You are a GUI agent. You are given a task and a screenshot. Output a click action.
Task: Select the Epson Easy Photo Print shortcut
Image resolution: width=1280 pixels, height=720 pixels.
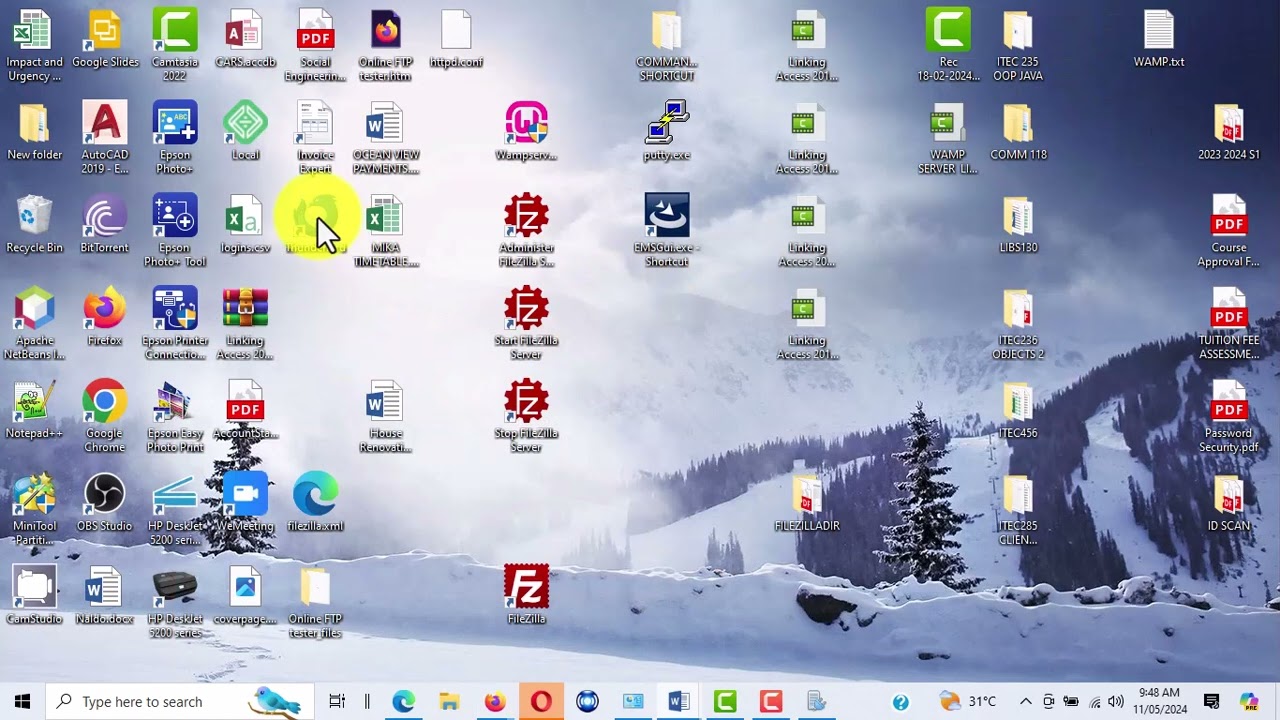175,418
